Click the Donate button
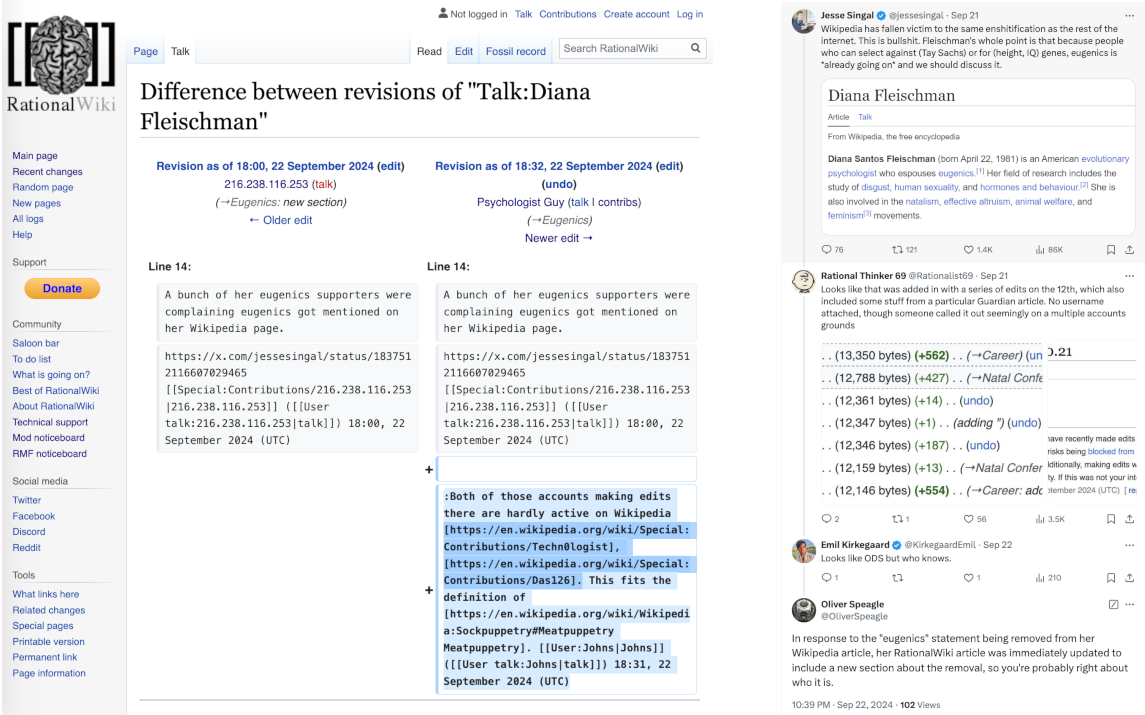 pyautogui.click(x=62, y=288)
